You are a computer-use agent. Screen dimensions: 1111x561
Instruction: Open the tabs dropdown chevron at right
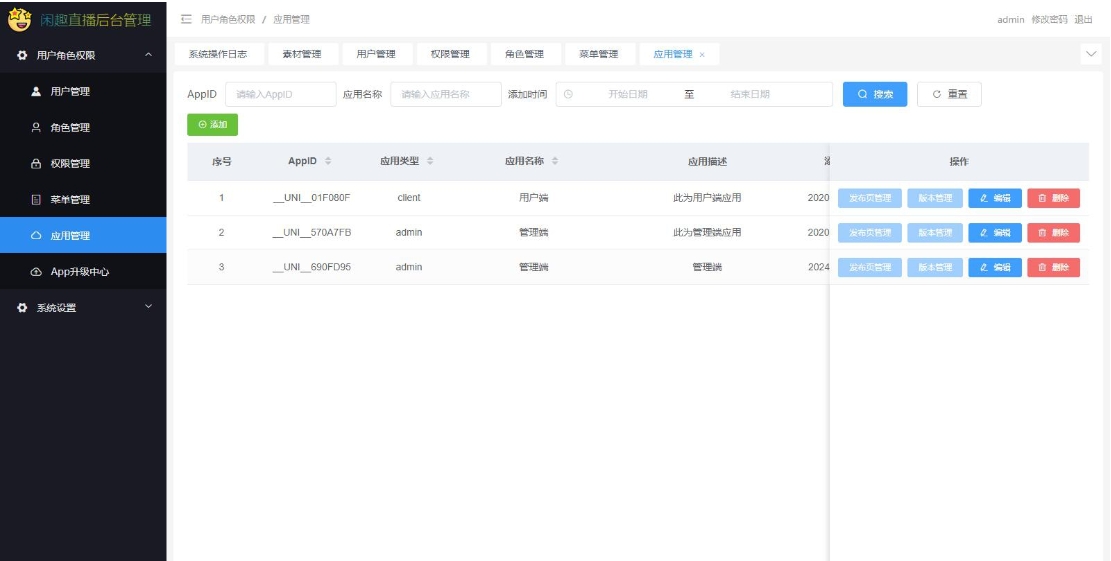pos(1091,54)
